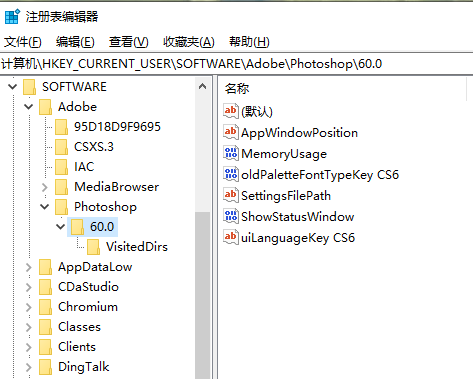Select the VisitedDirs key label

(x=137, y=247)
